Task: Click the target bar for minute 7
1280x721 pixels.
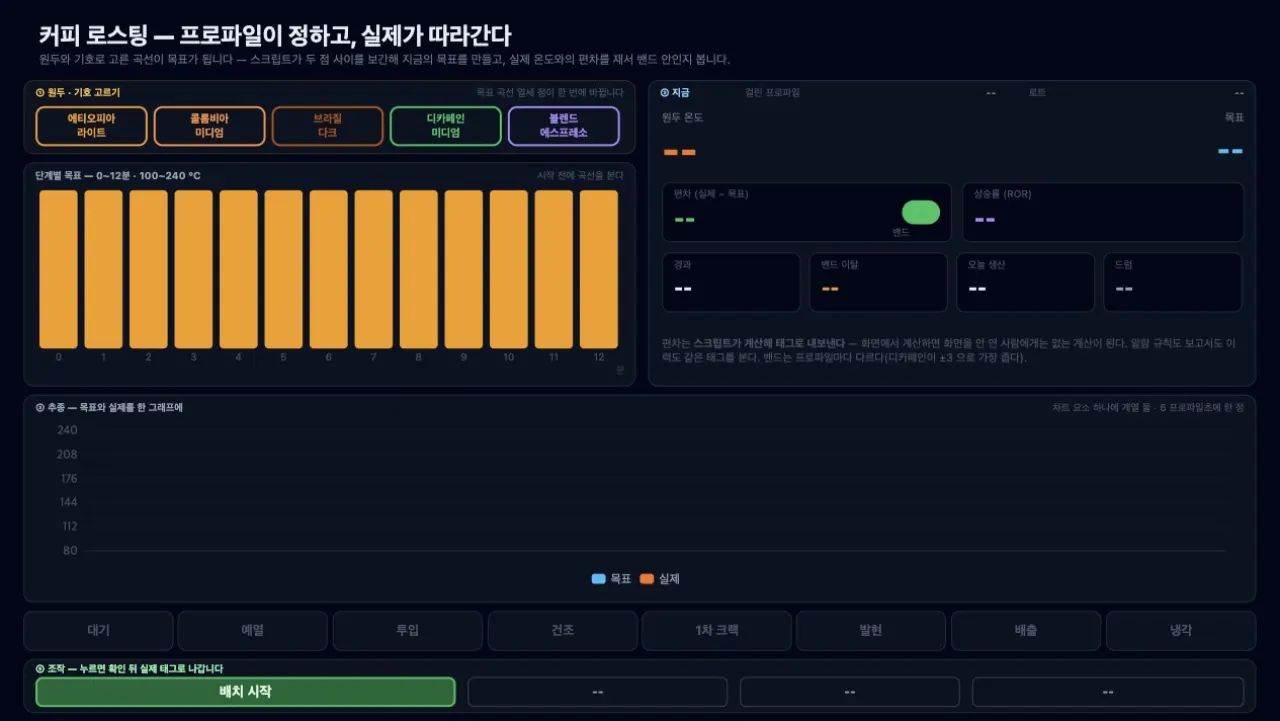Action: coord(373,269)
